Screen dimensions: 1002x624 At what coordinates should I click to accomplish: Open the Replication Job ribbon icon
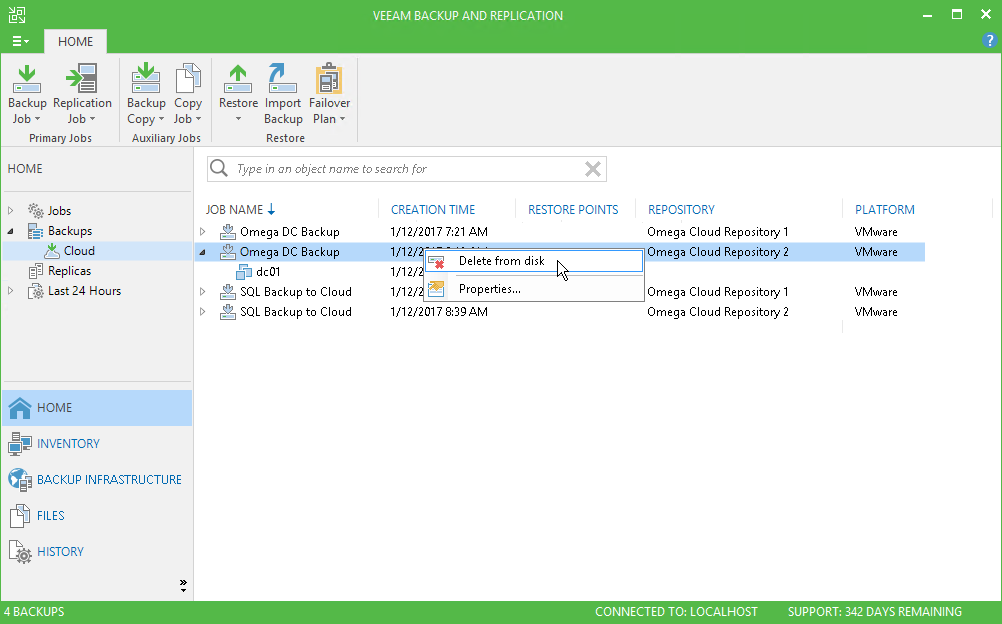click(82, 79)
